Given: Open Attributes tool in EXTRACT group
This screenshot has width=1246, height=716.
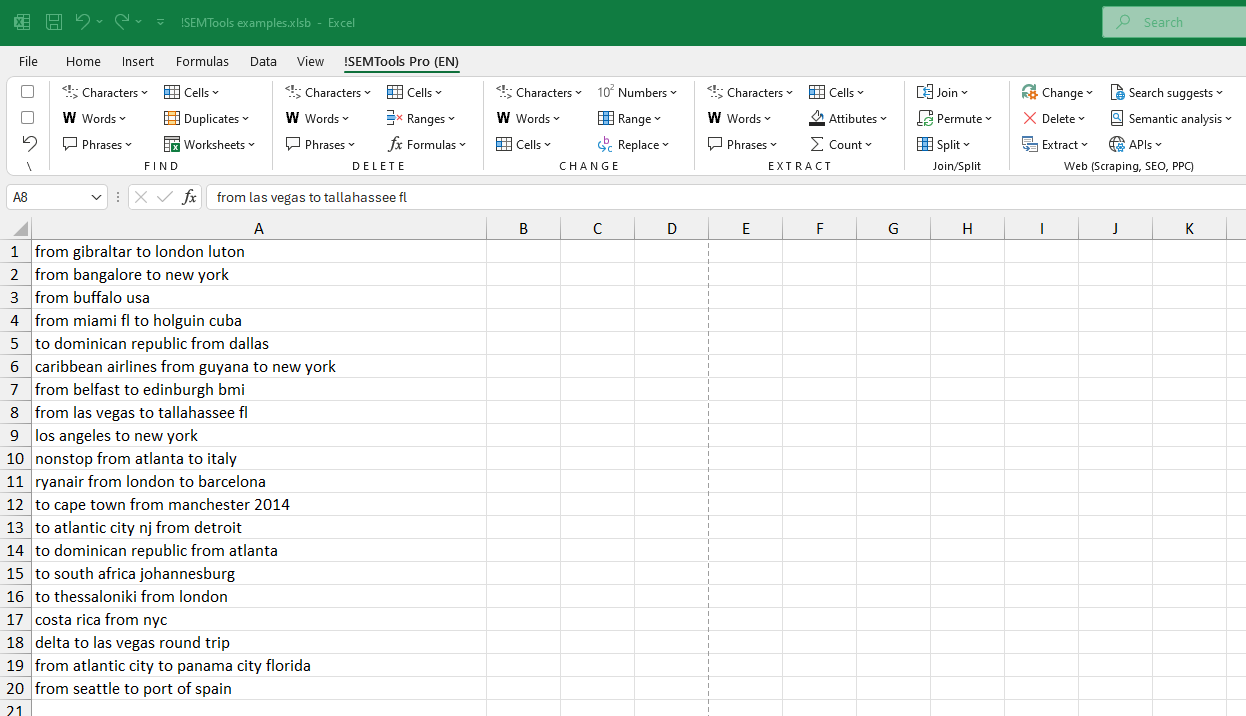Looking at the screenshot, I should (848, 119).
